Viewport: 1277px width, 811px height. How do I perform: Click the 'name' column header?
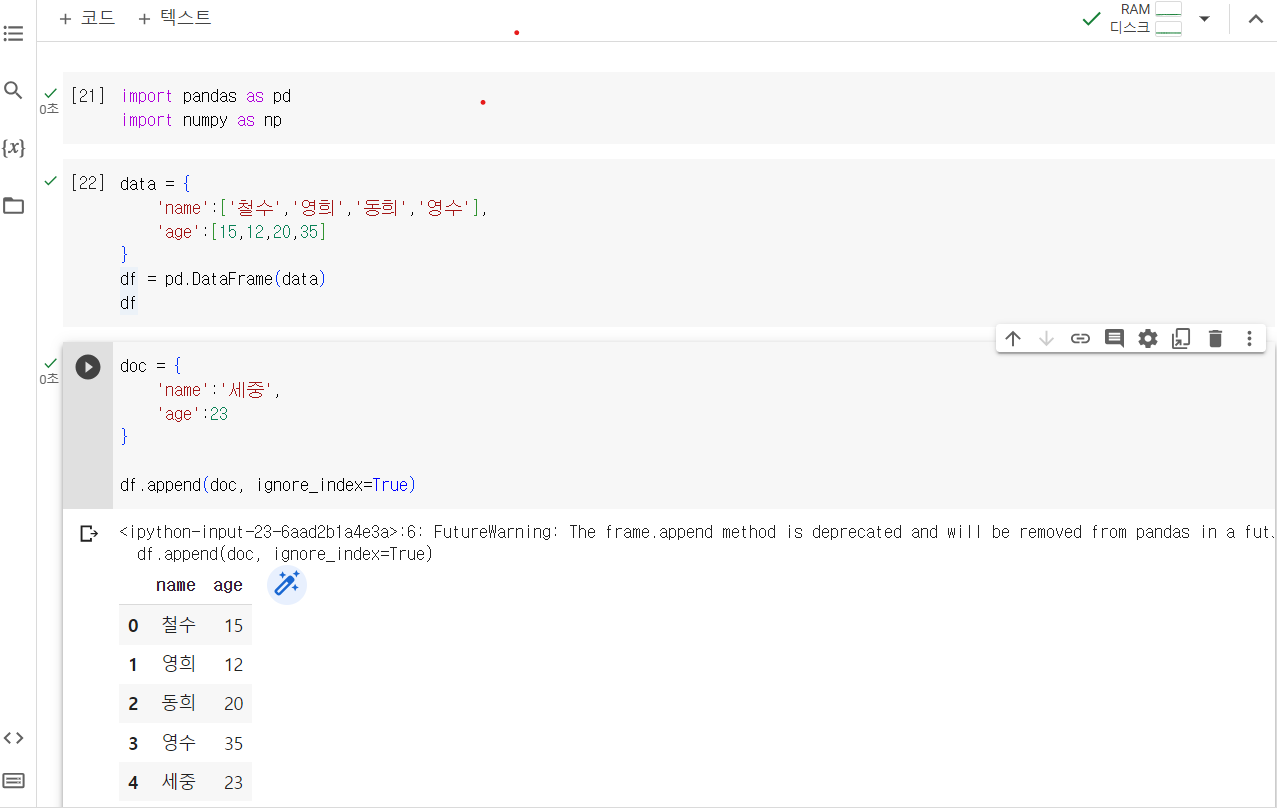pos(176,585)
